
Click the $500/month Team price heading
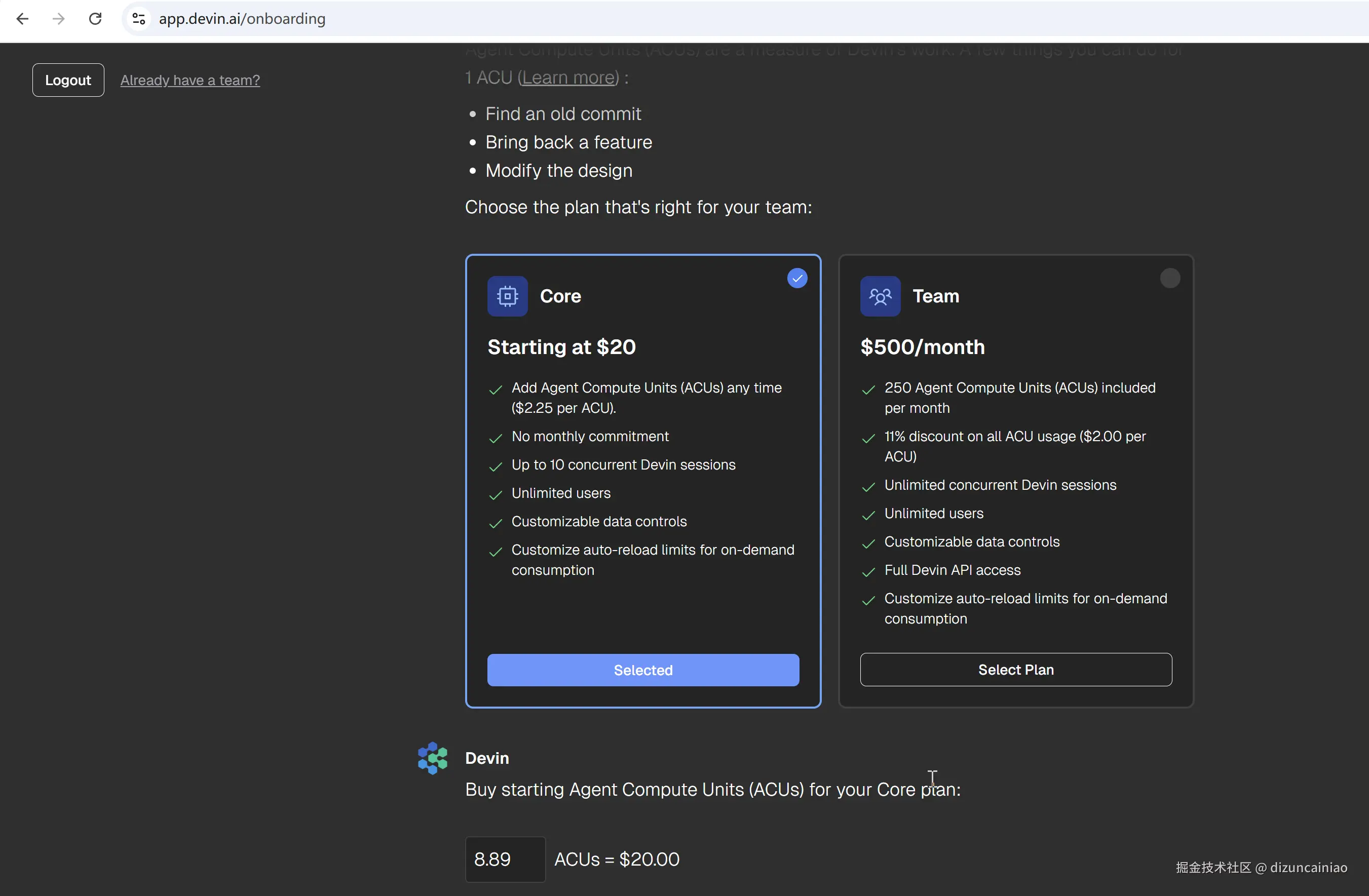tap(922, 347)
